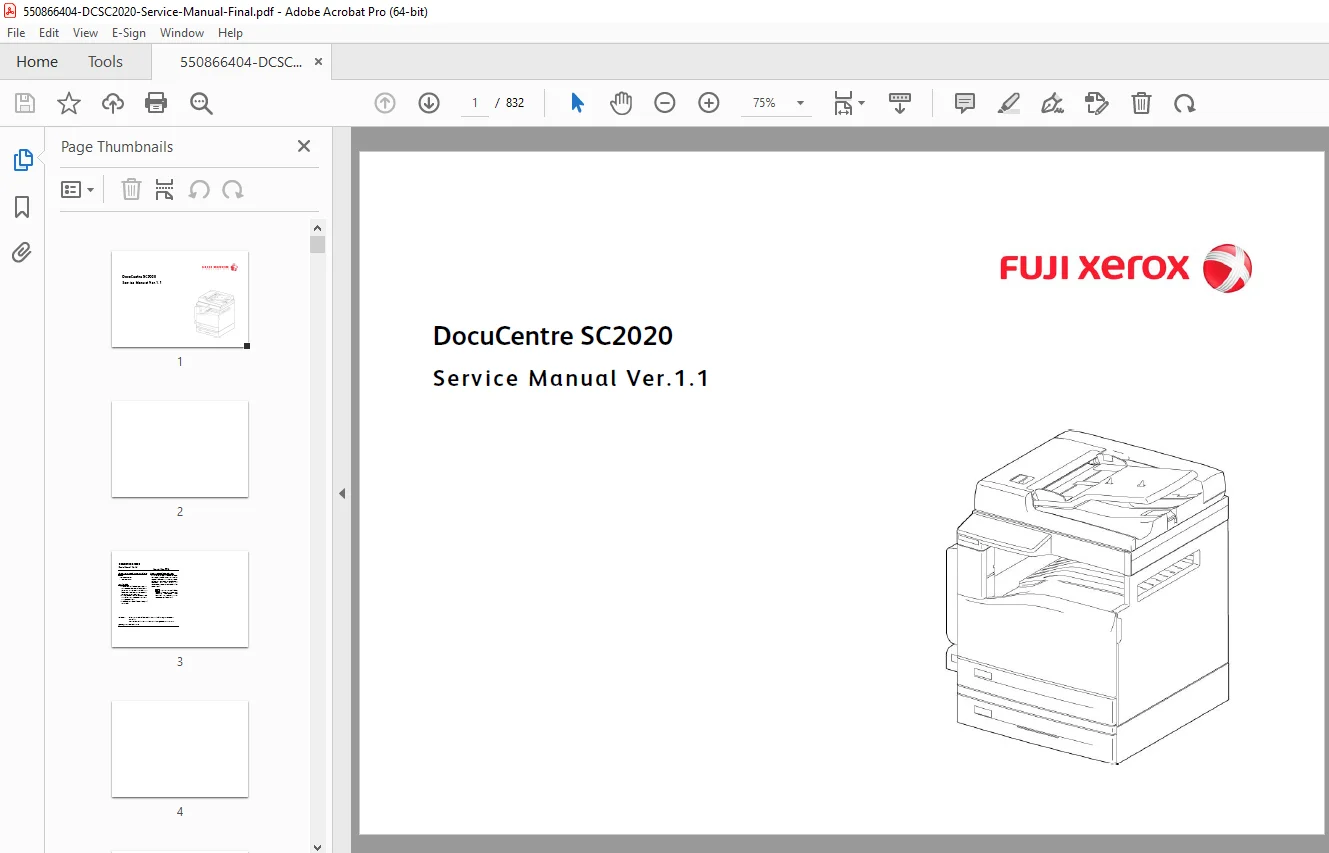Show the Bookmarks panel
The width and height of the screenshot is (1329, 853).
click(22, 207)
